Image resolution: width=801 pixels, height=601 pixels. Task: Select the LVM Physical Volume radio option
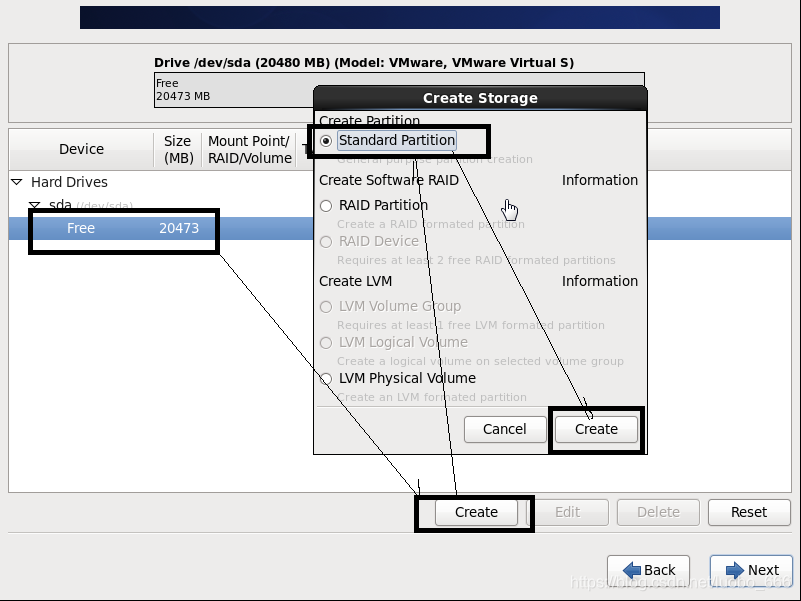coord(326,379)
